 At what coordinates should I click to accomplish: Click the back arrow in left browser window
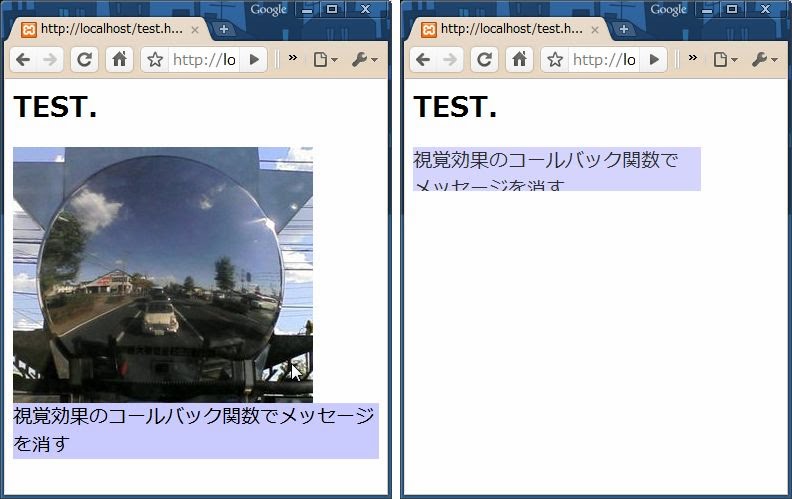tap(23, 60)
